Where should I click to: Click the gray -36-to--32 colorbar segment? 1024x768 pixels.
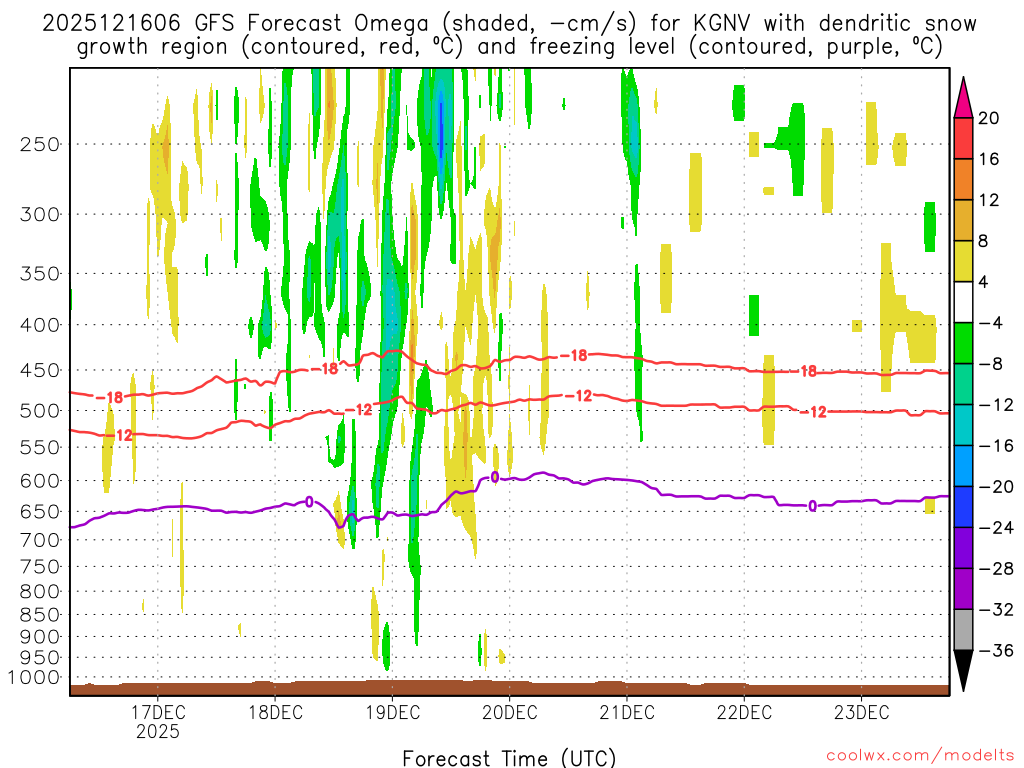[963, 630]
